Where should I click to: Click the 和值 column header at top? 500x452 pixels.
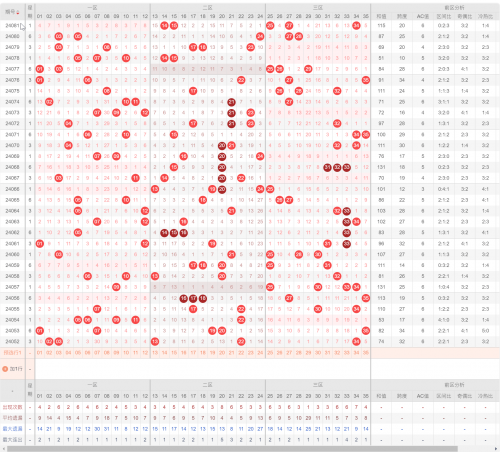[x=381, y=16]
